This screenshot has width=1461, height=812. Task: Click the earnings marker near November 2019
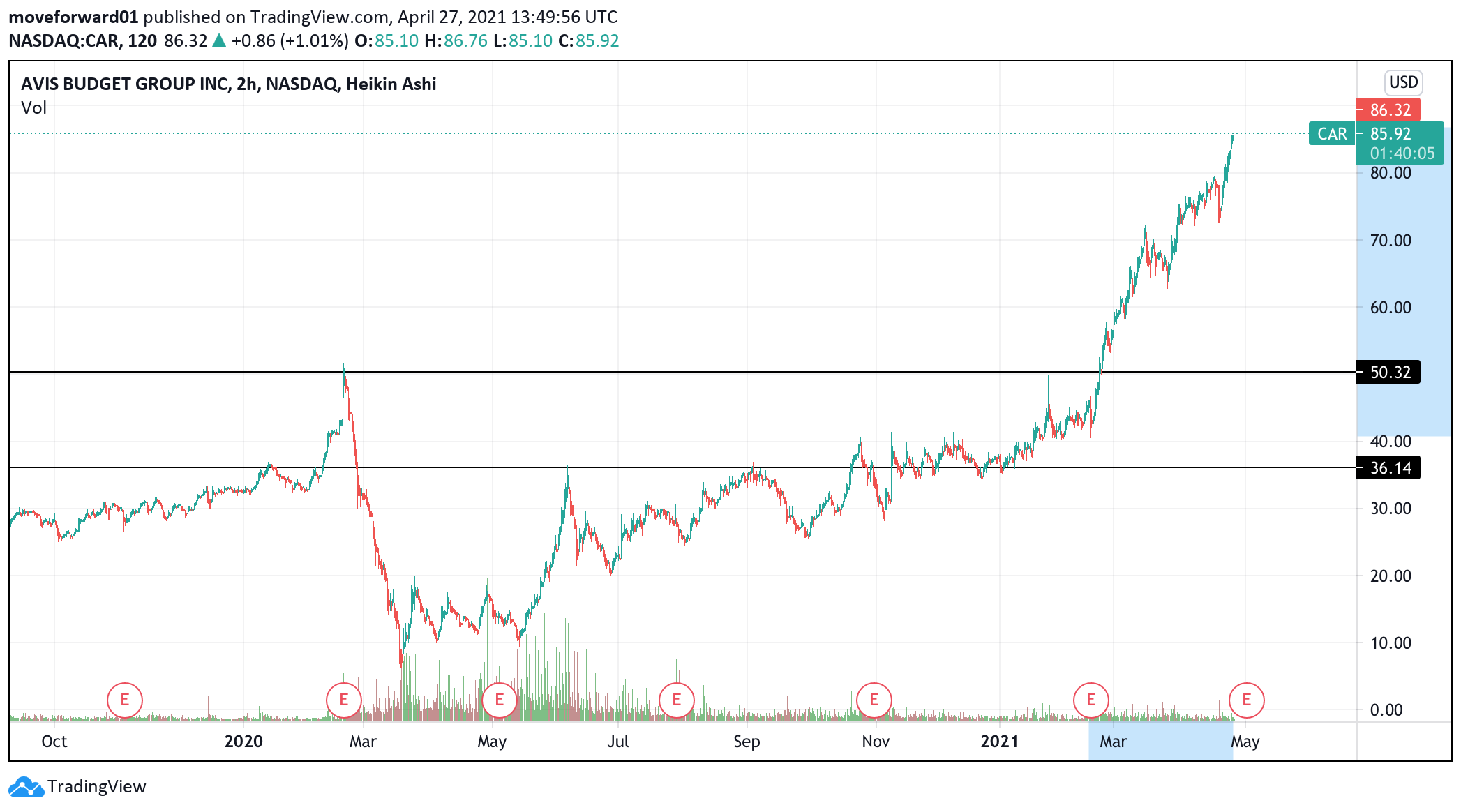coord(125,700)
